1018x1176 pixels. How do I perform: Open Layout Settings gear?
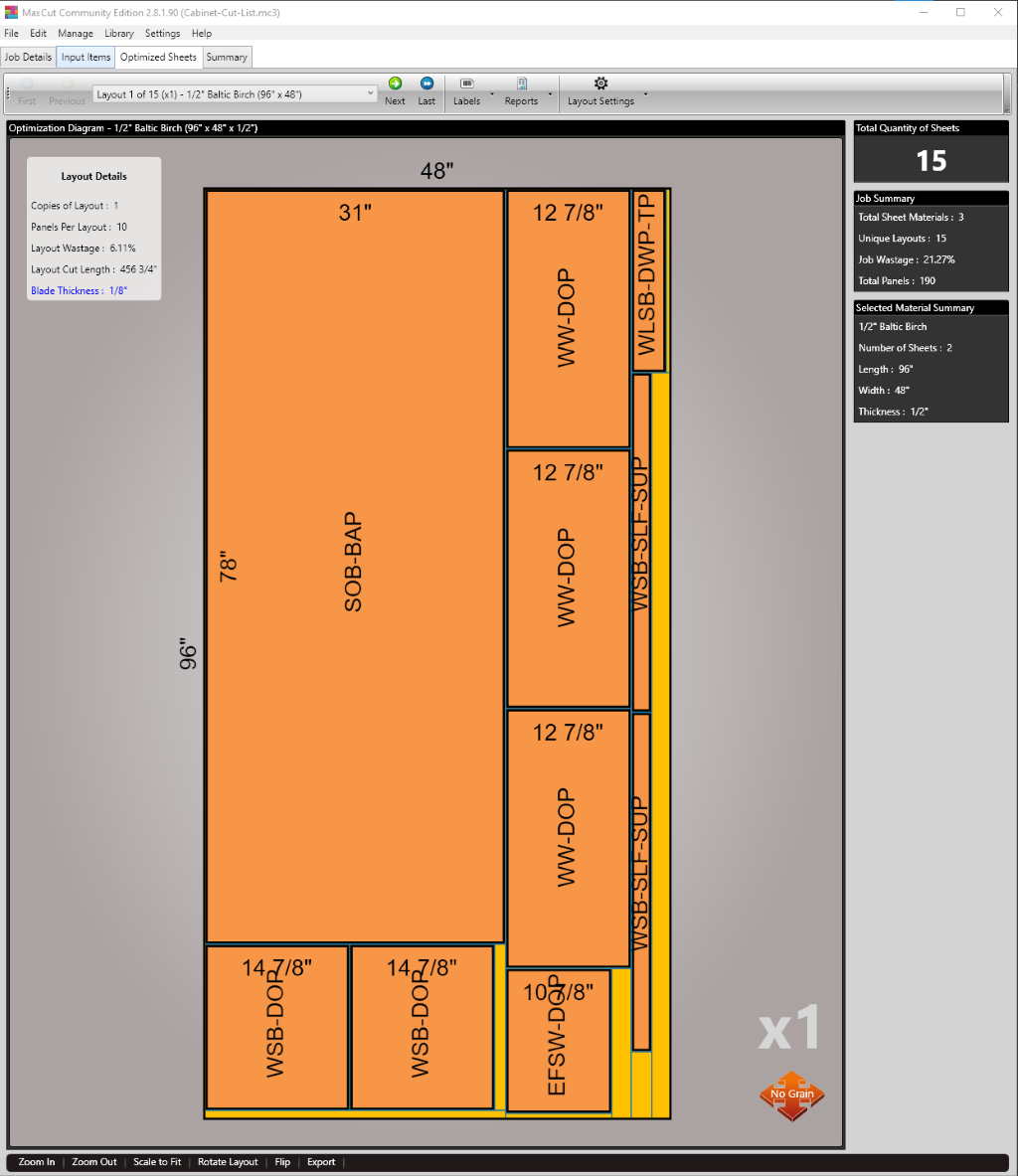point(600,91)
